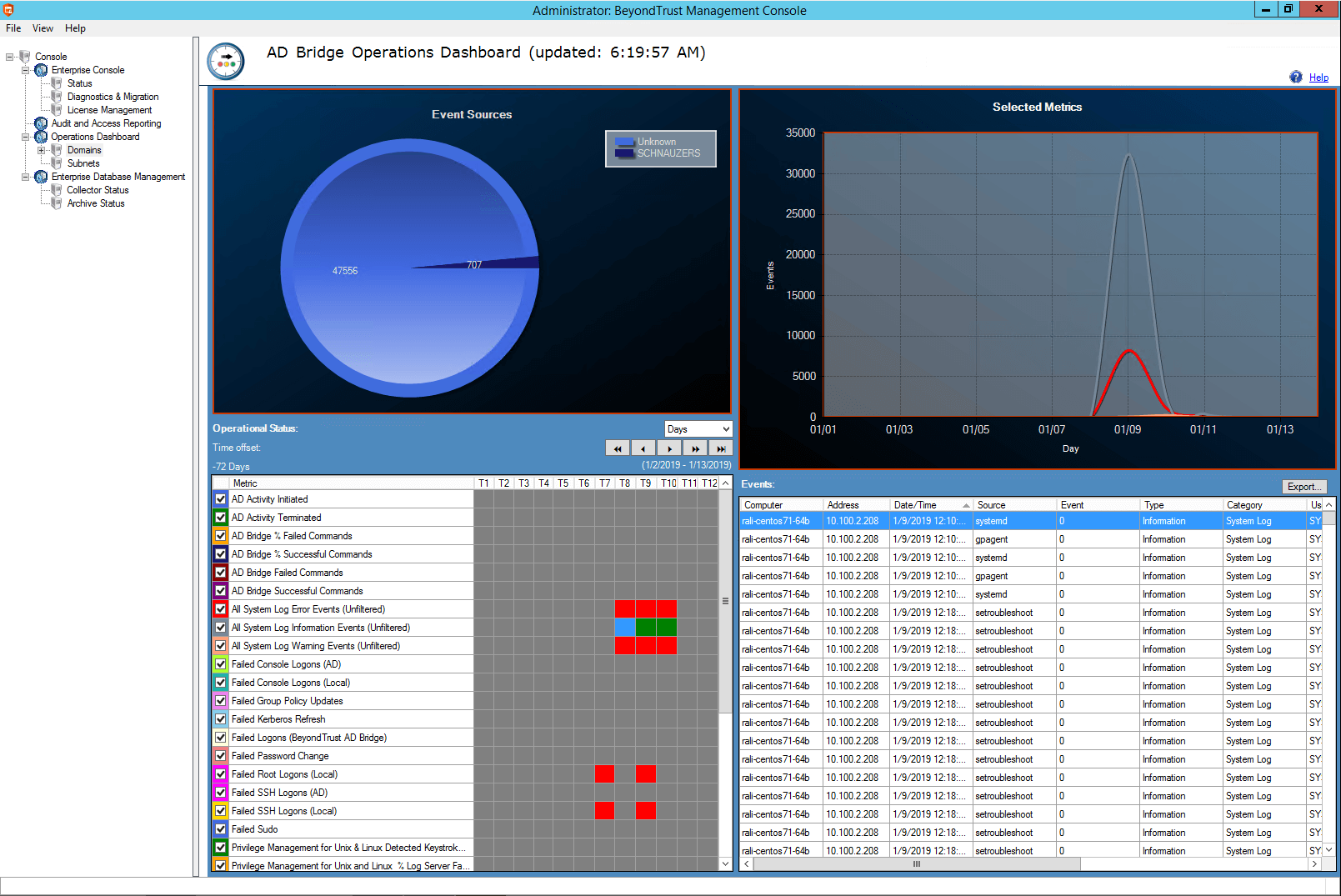Click the events table horizontal scrollbar thumb

(x=917, y=864)
